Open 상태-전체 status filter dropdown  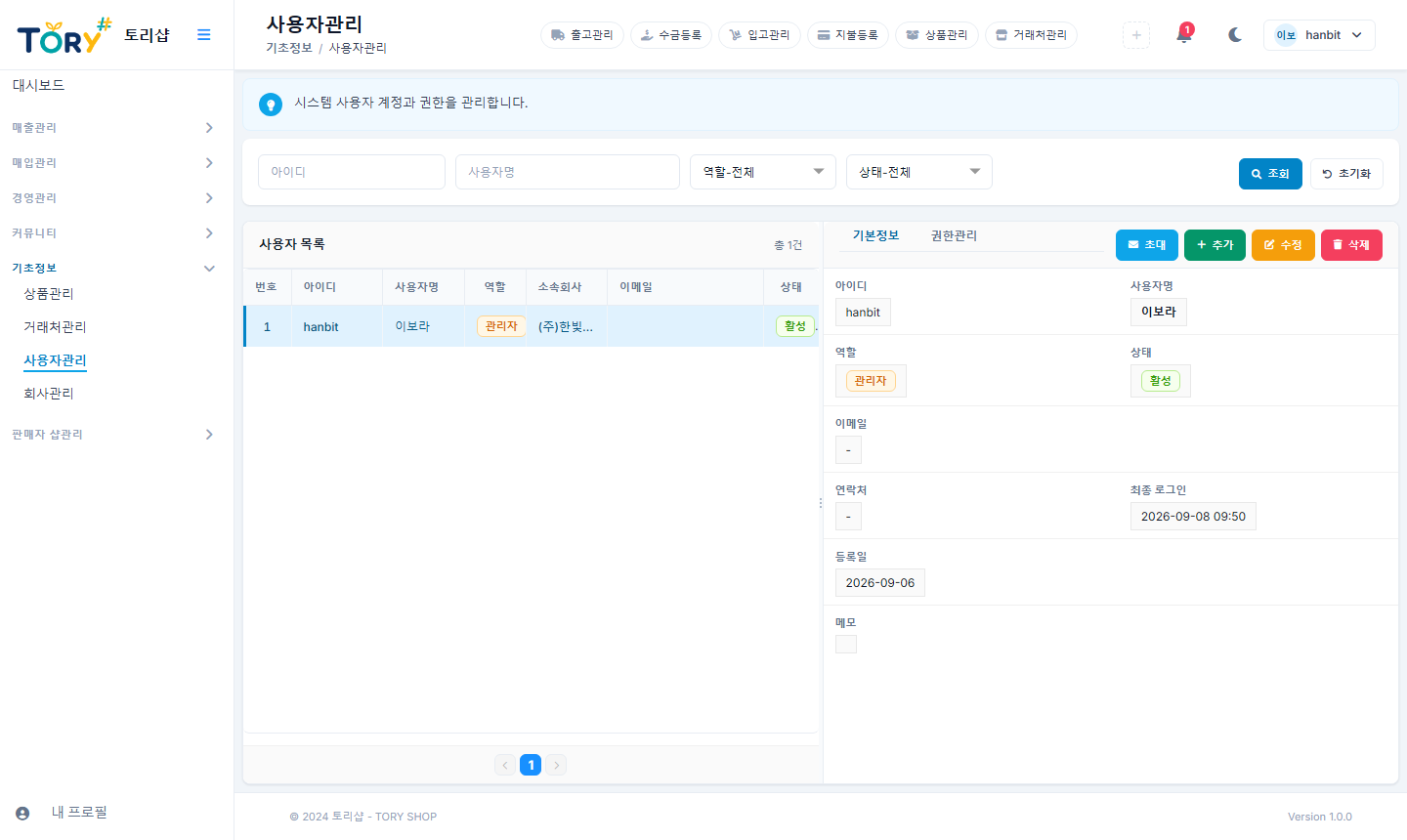(919, 172)
